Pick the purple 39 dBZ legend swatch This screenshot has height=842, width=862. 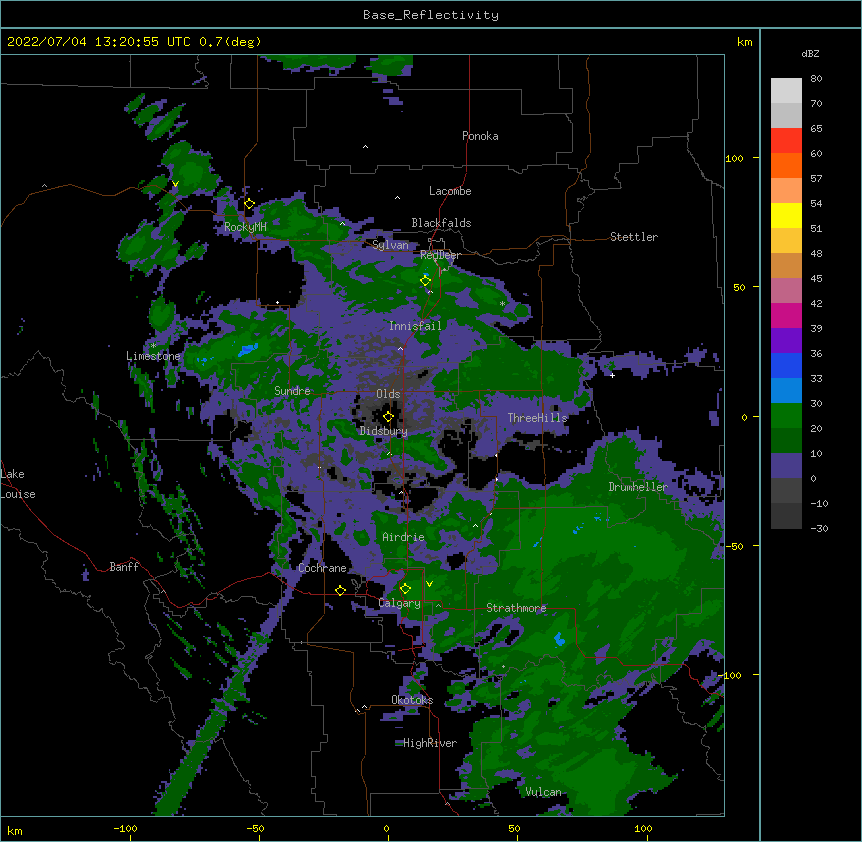pos(786,340)
